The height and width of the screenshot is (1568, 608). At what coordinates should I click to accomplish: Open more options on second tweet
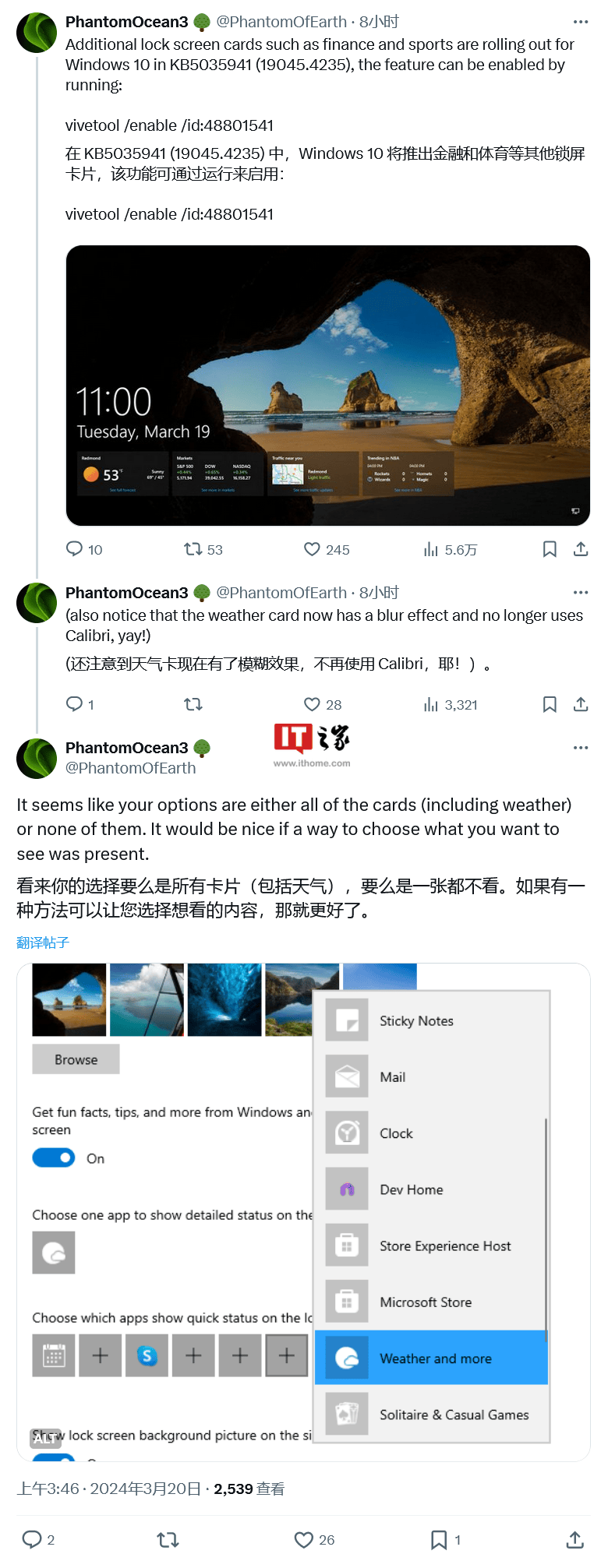click(581, 592)
